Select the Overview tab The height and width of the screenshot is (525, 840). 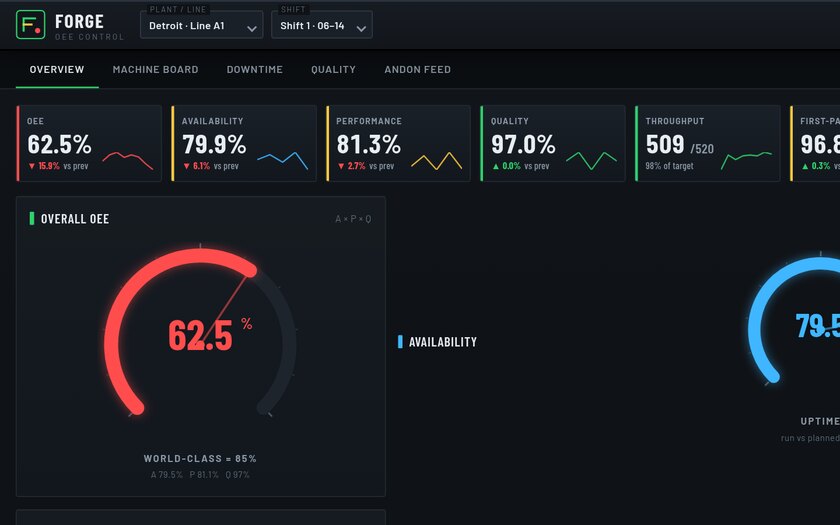pyautogui.click(x=57, y=70)
